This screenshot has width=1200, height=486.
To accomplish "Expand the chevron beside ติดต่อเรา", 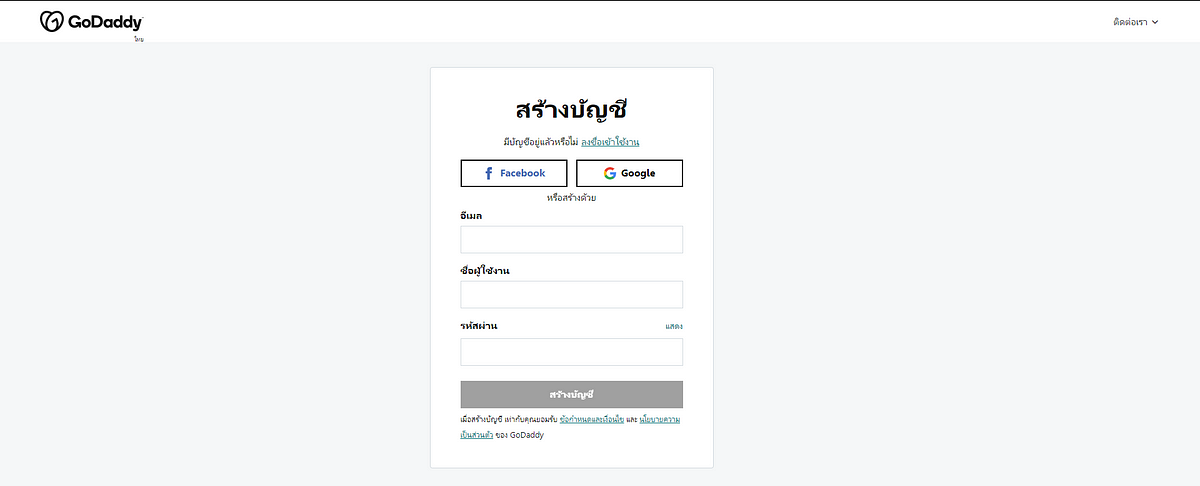I will pyautogui.click(x=1155, y=21).
